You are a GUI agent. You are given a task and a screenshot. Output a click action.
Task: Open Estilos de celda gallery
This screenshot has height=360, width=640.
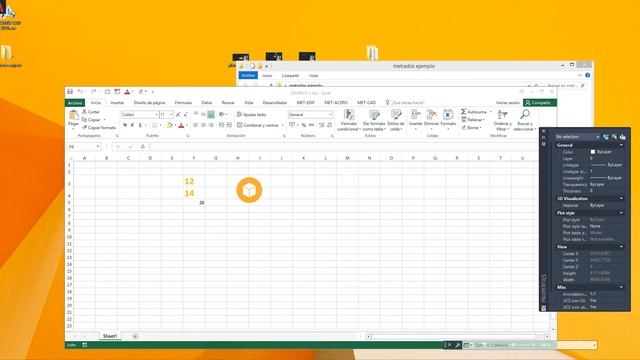(x=396, y=120)
